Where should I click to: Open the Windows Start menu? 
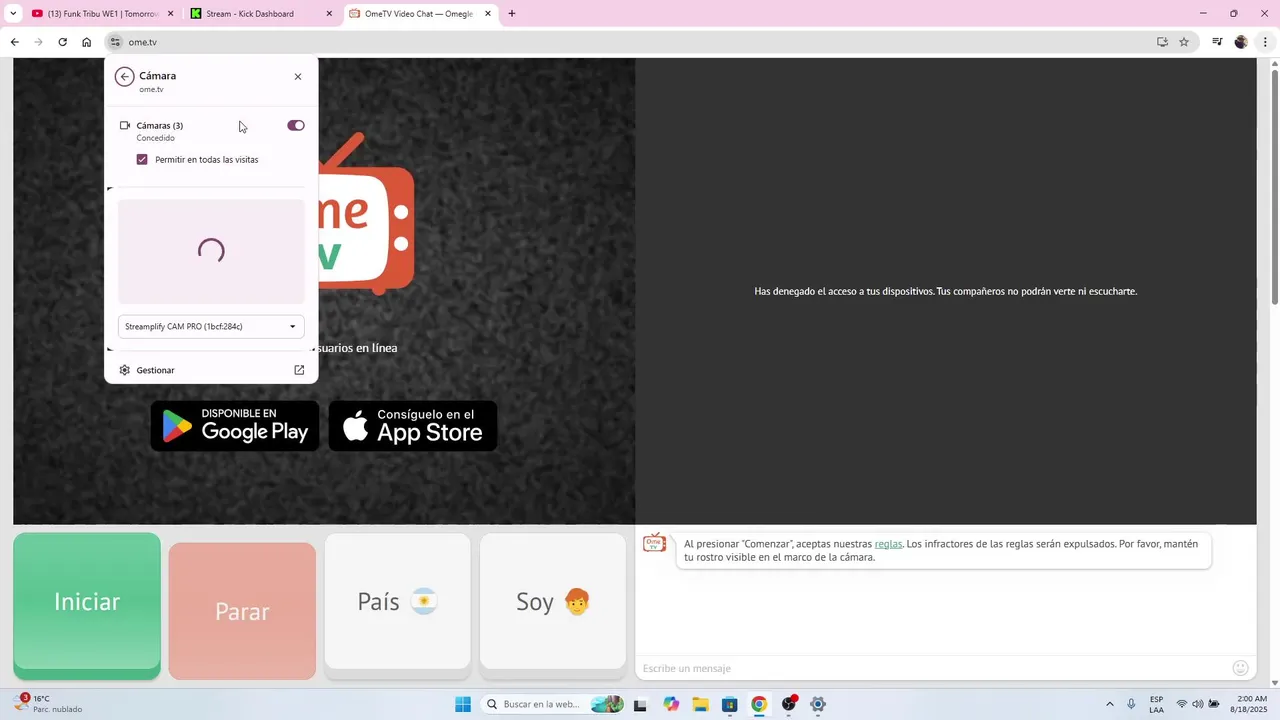coord(463,704)
